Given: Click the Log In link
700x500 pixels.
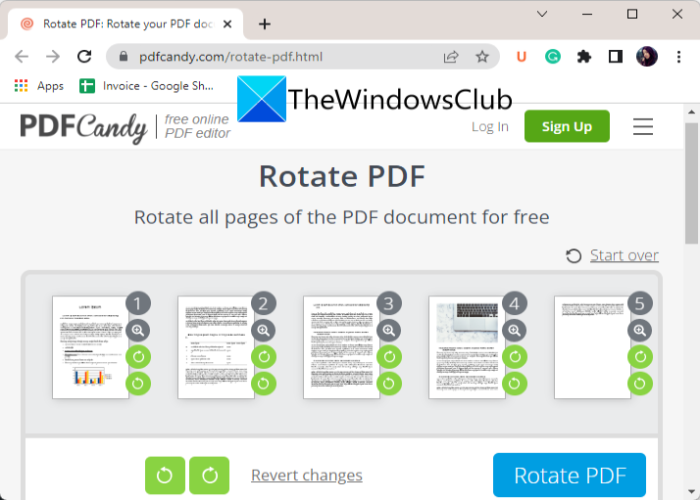Looking at the screenshot, I should [490, 127].
